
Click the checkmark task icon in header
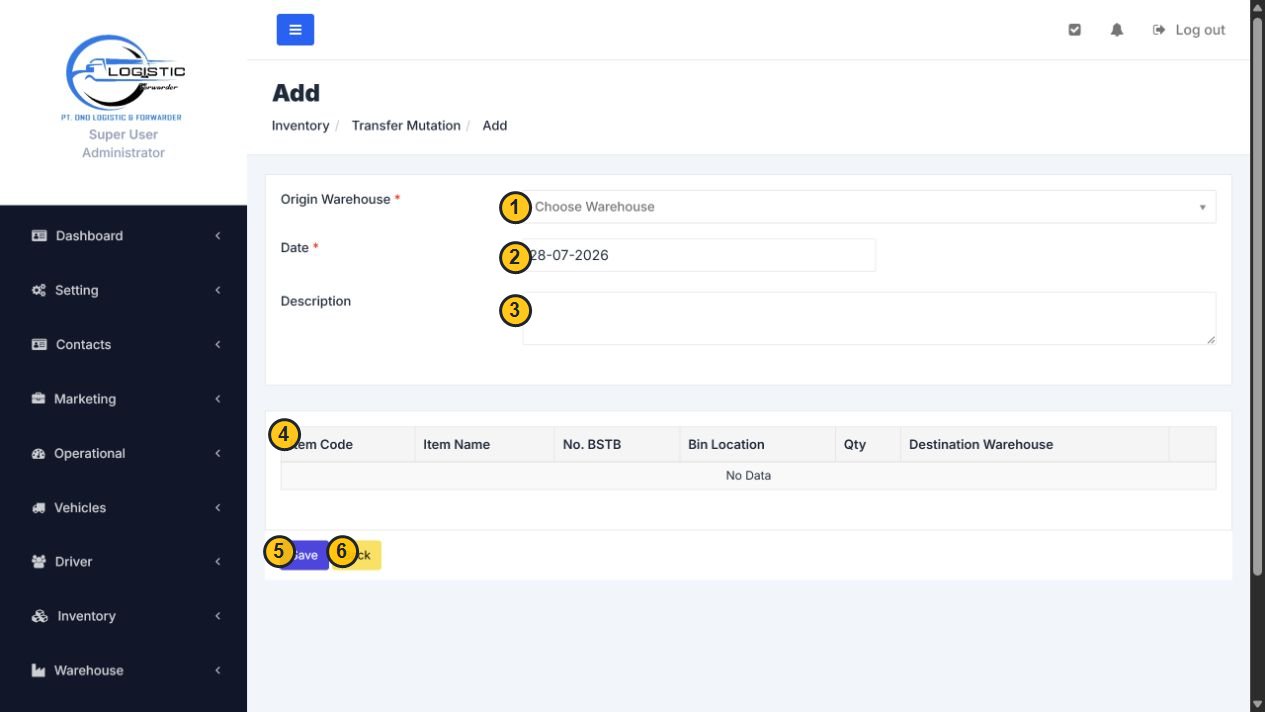[1075, 30]
